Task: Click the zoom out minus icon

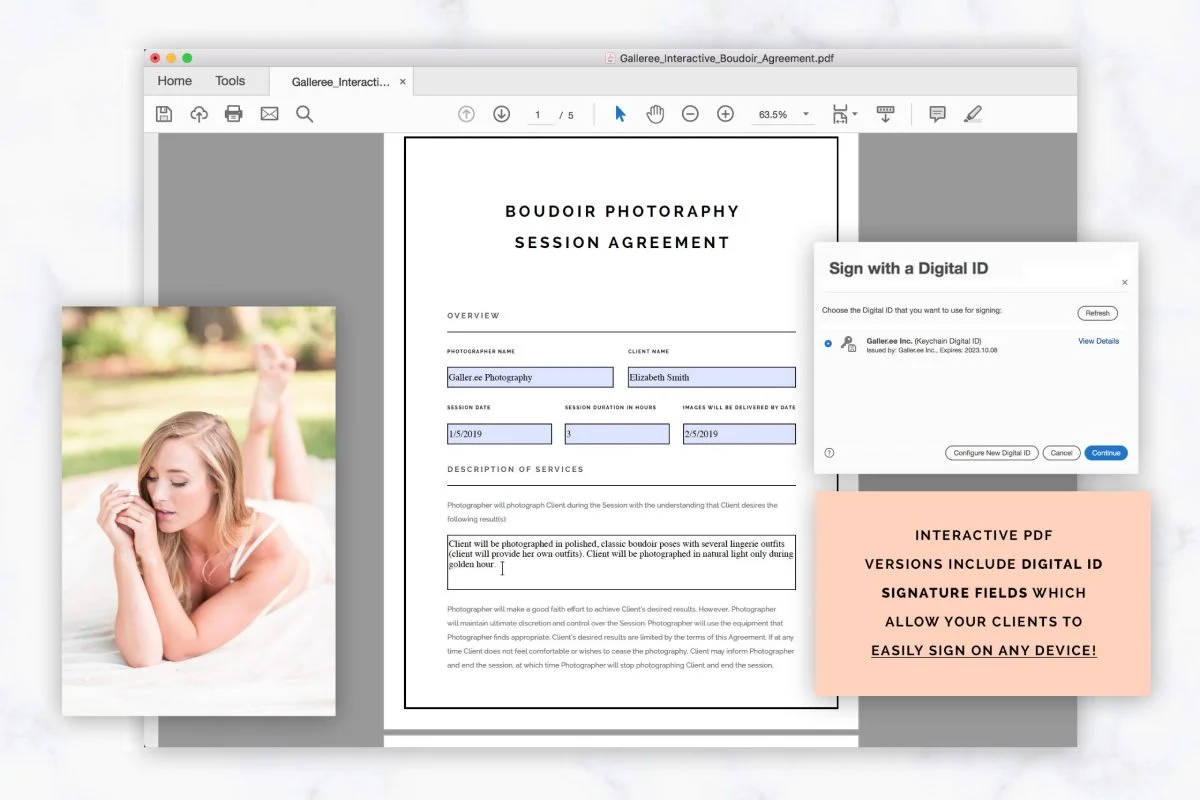Action: tap(690, 114)
